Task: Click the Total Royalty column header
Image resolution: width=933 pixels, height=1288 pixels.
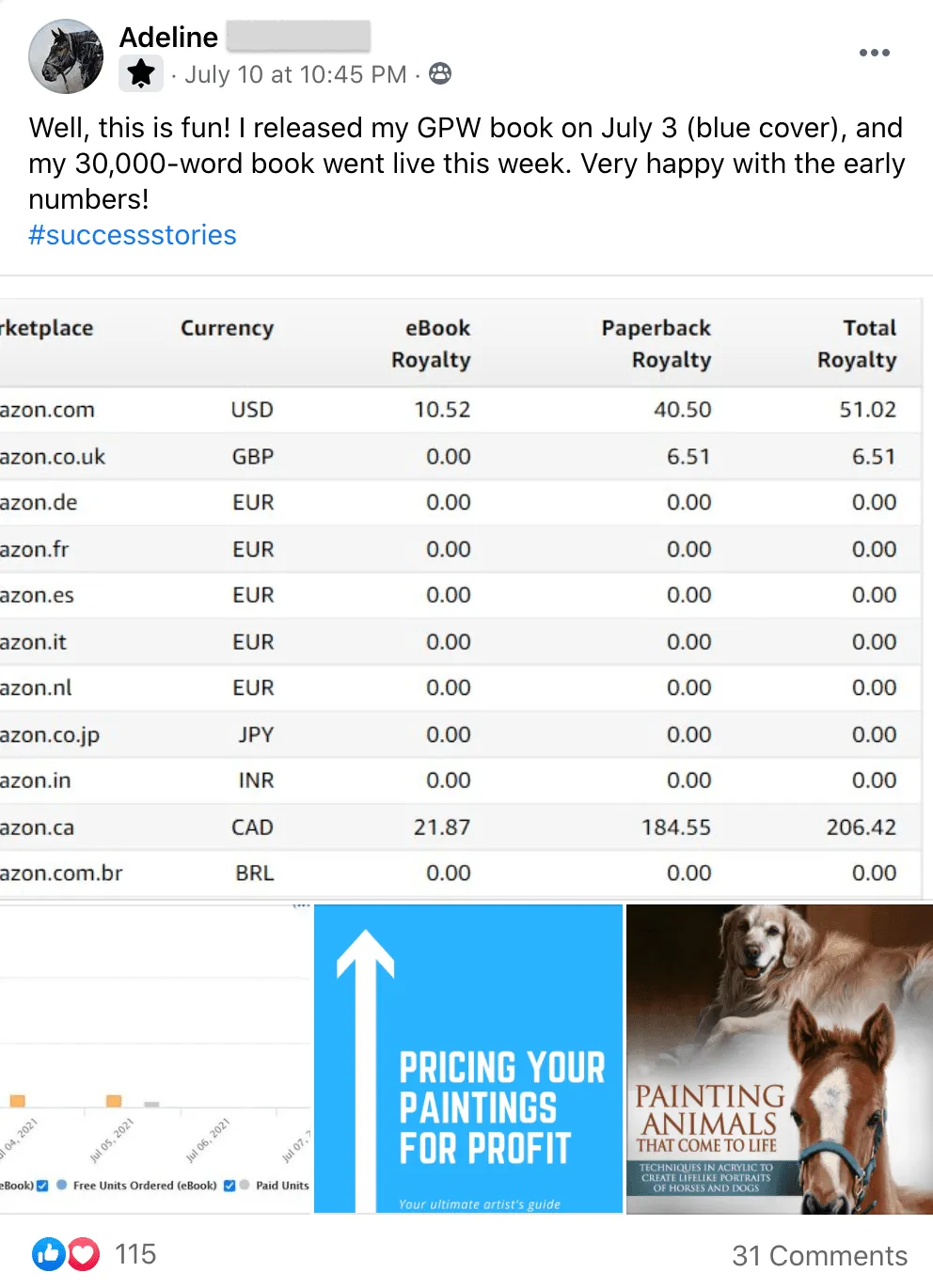Action: (856, 343)
